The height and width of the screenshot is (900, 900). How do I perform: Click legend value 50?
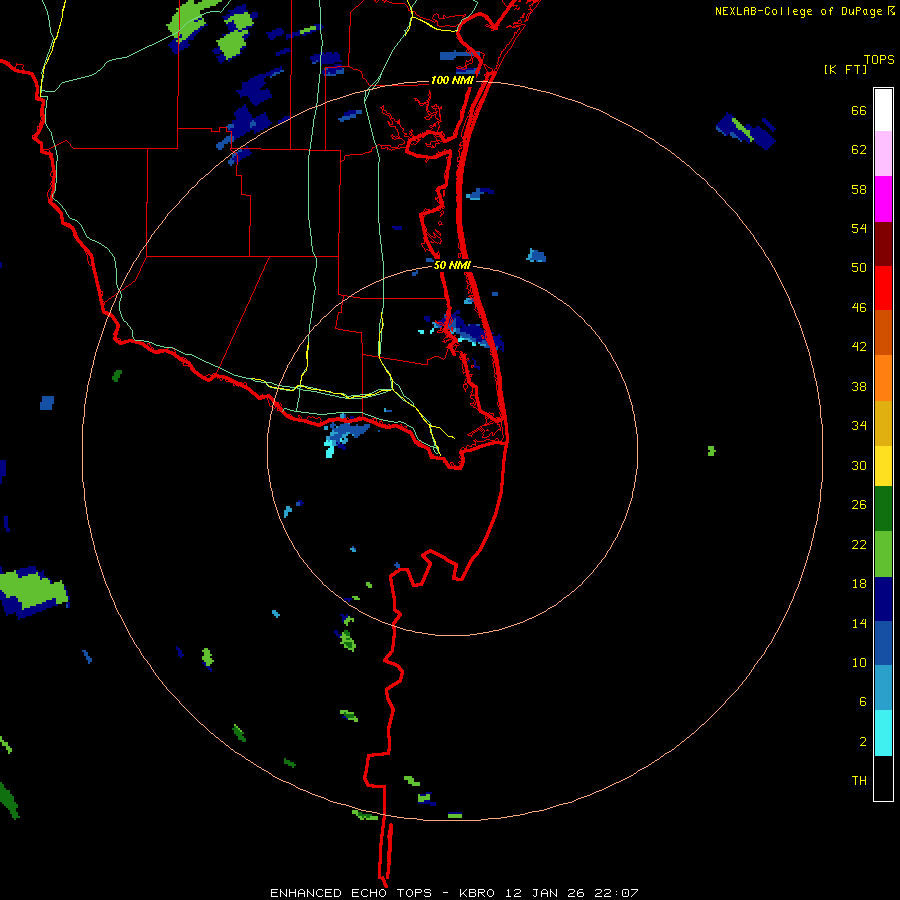click(x=859, y=268)
